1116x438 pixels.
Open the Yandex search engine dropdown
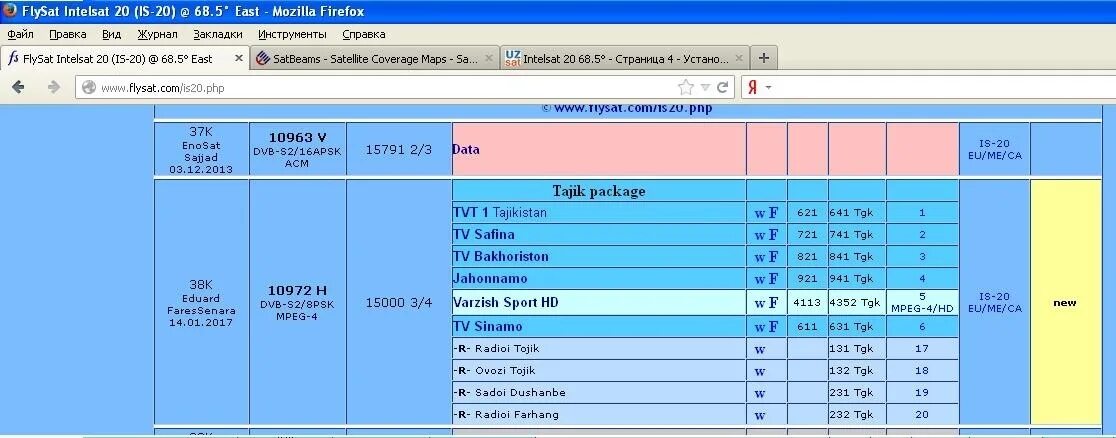769,88
